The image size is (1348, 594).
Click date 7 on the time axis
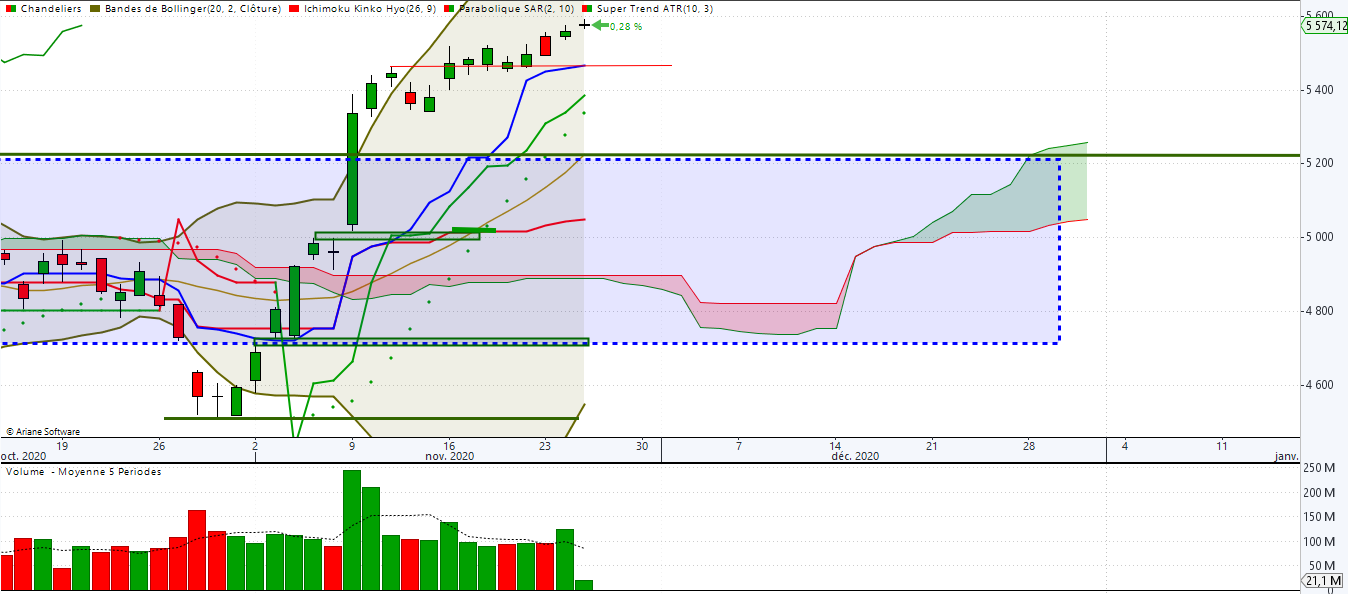(x=738, y=446)
